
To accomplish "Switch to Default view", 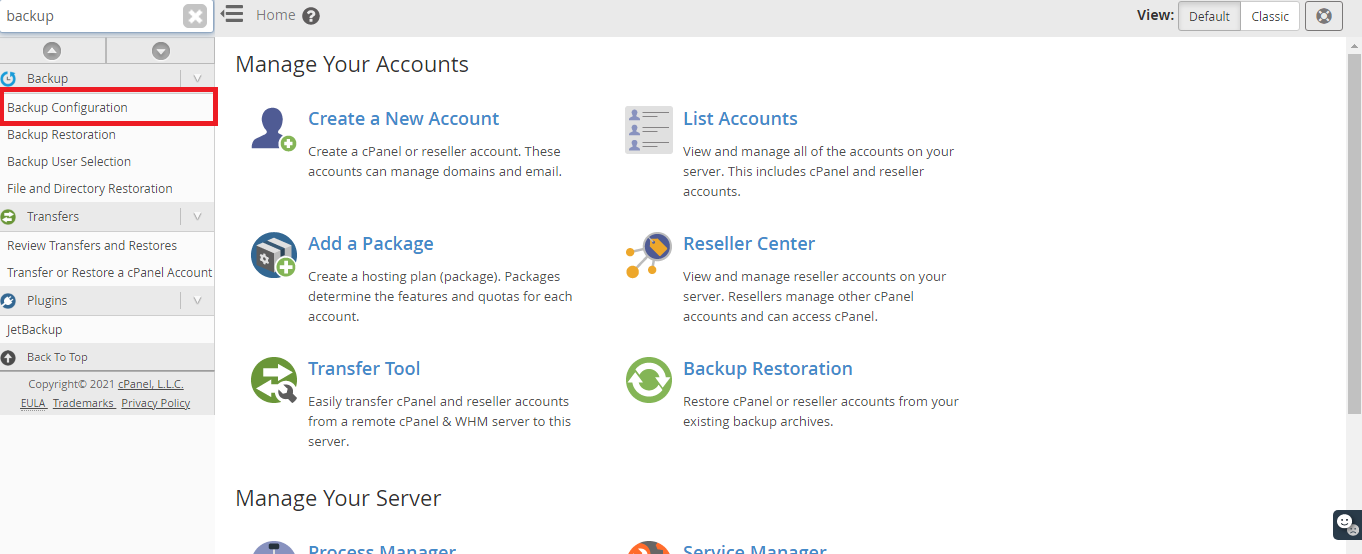I will pos(1210,16).
